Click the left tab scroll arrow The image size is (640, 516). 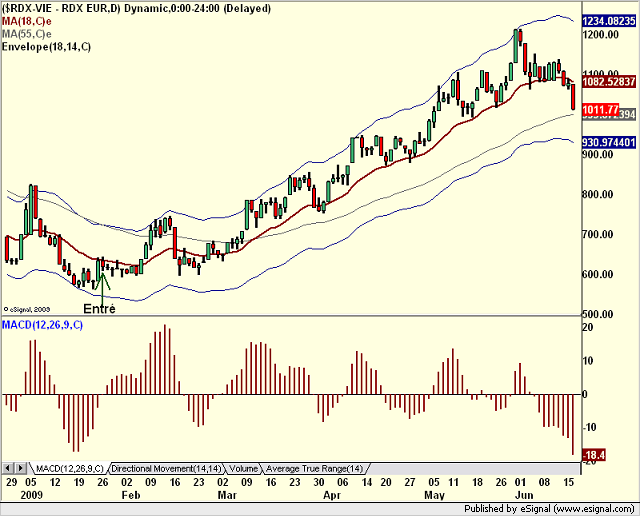coord(8,468)
